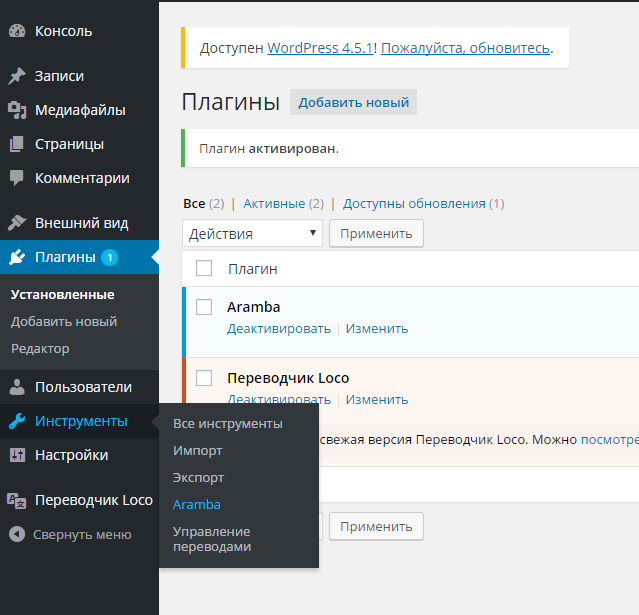Open Пользователи in the sidebar menu
Viewport: 639px width, 615px height.
coord(84,387)
